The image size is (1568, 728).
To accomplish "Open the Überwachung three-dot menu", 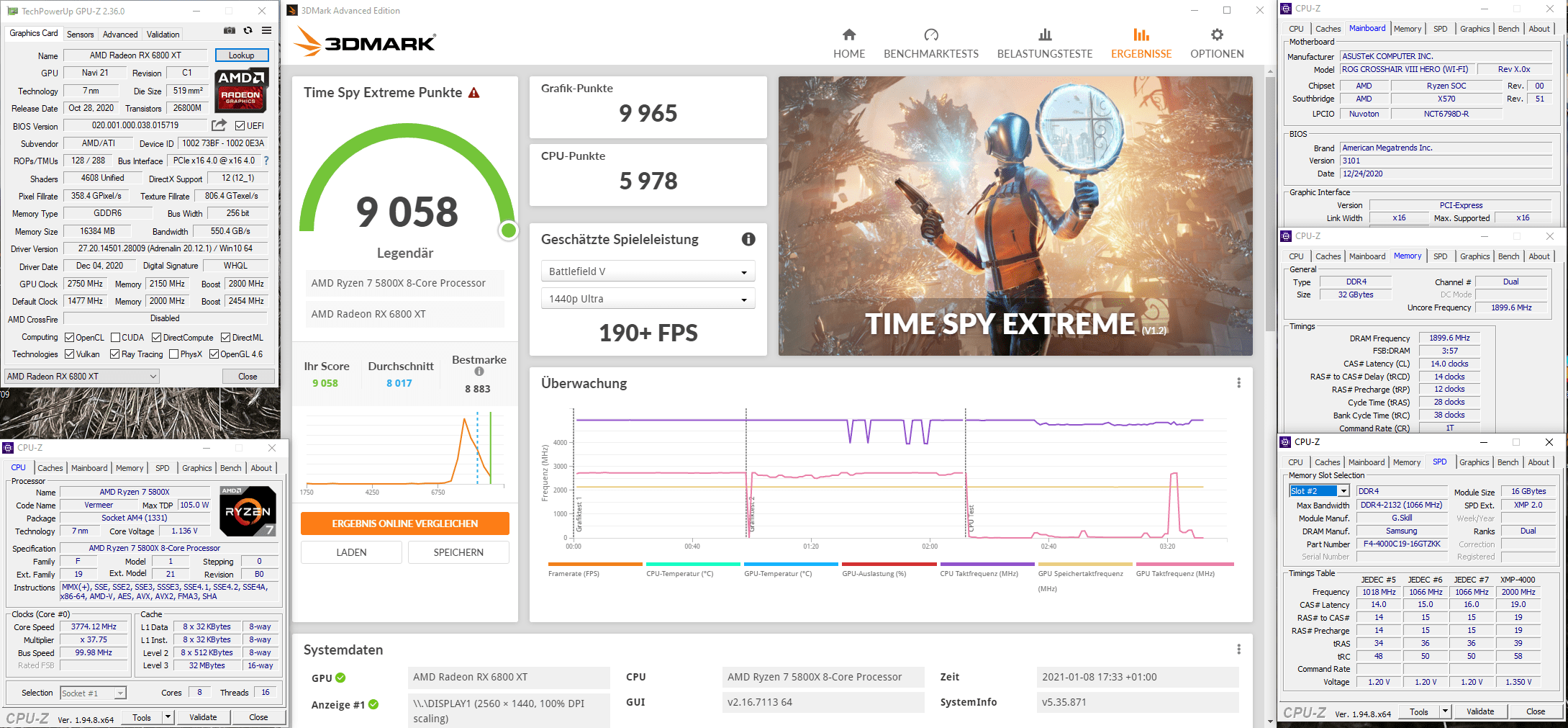I will [1239, 383].
